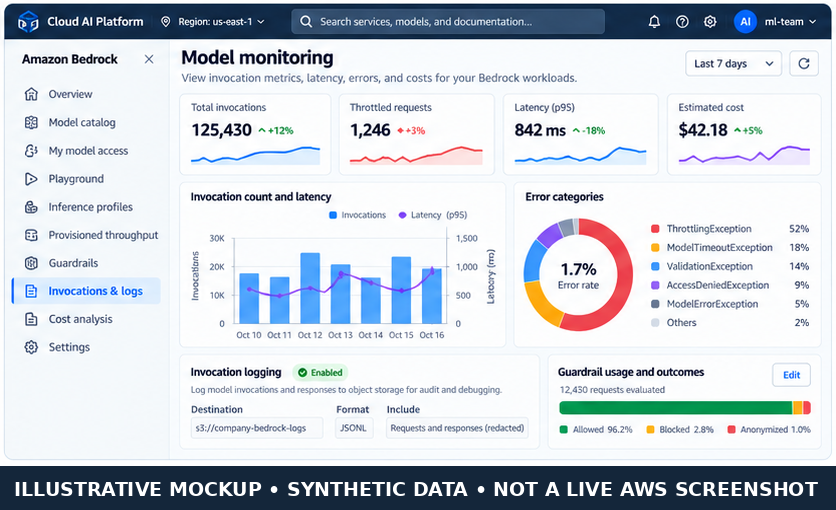
Task: Select Invocations & logs item
Action: (85, 291)
